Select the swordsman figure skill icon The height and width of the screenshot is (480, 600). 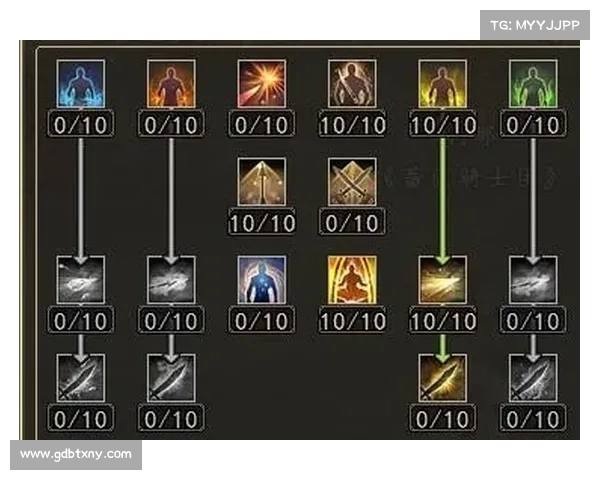[x=352, y=84]
